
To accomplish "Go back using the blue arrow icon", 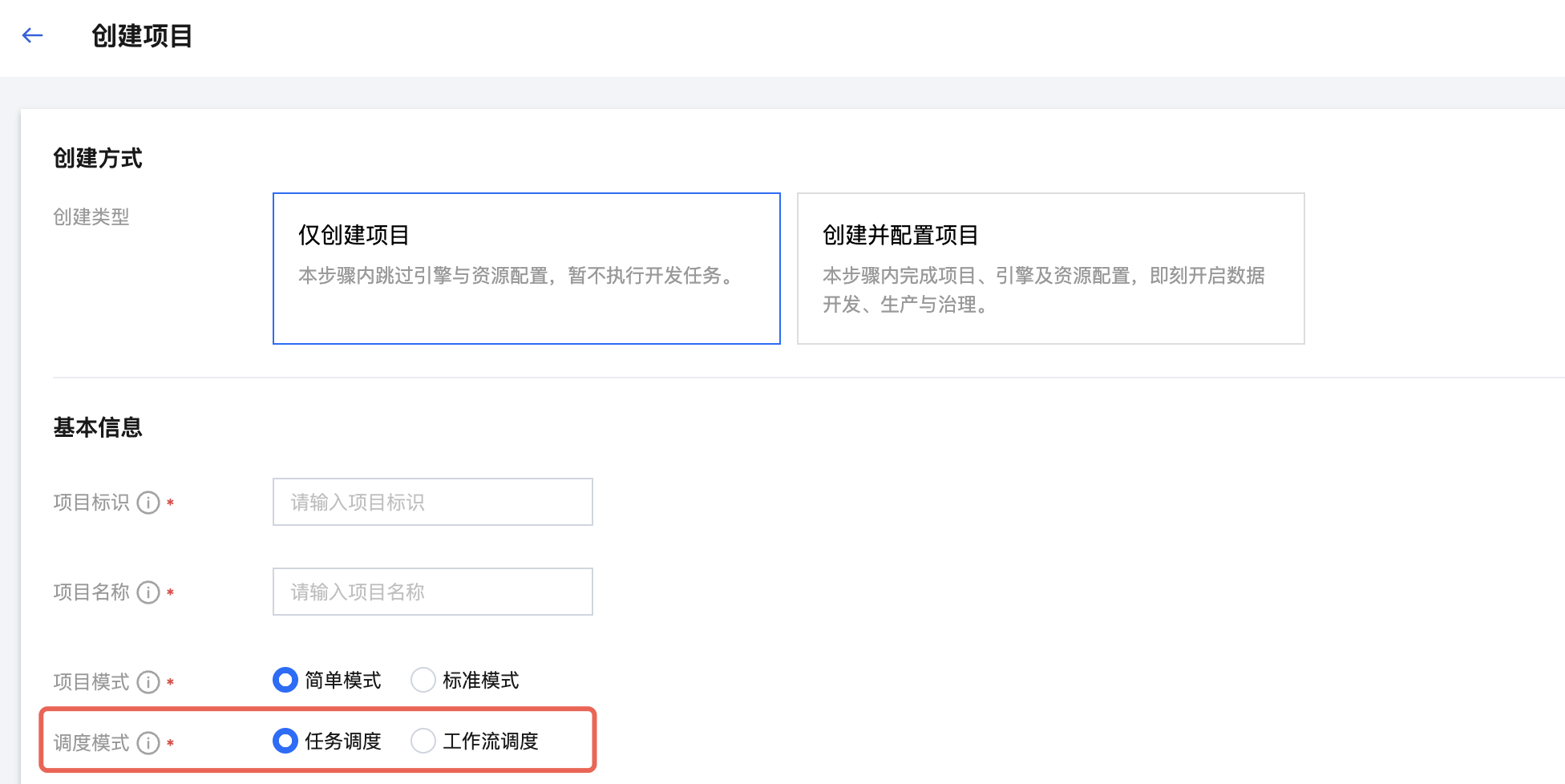I will 32,35.
